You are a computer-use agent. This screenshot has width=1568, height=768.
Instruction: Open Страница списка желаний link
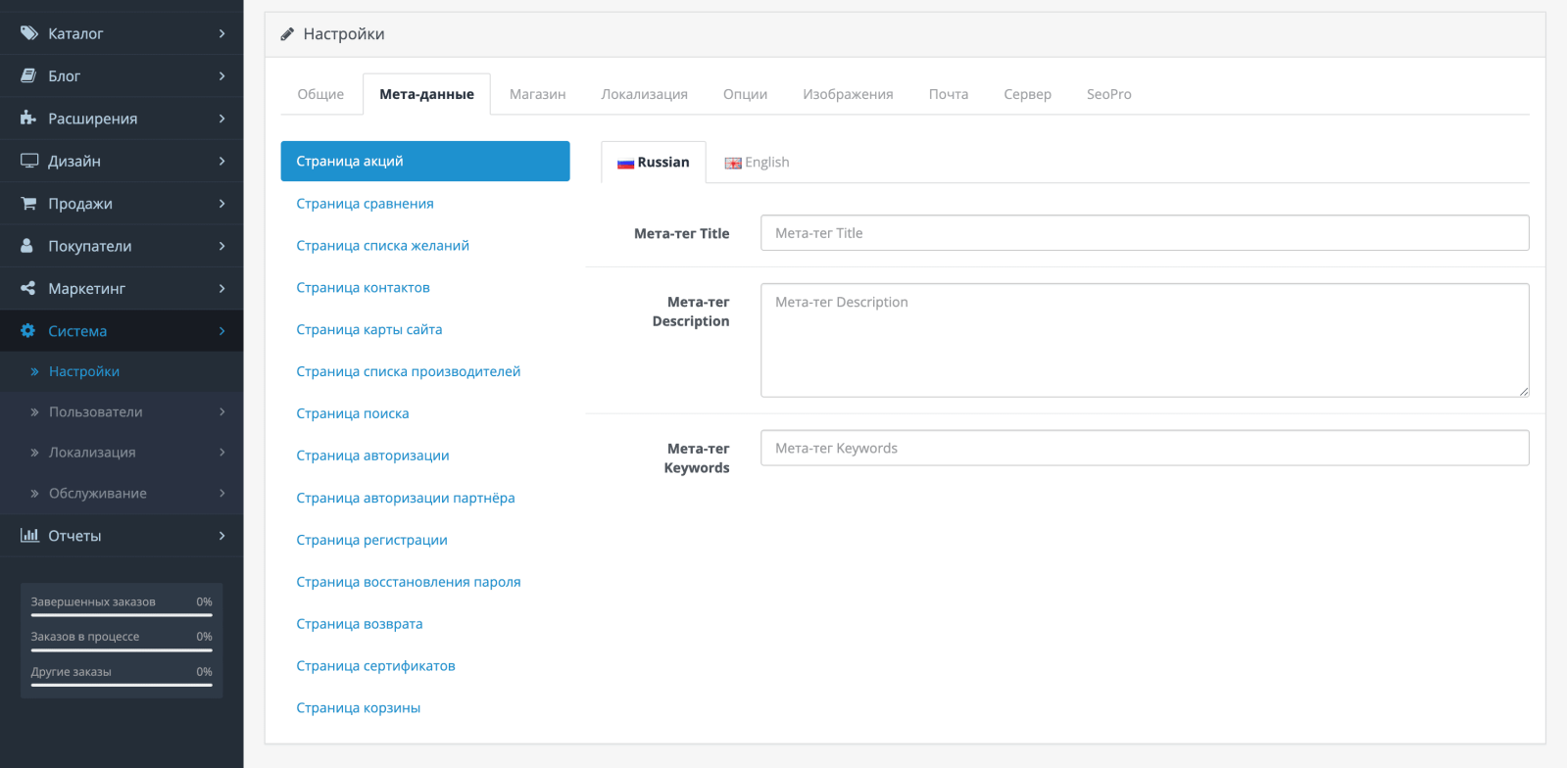click(382, 246)
